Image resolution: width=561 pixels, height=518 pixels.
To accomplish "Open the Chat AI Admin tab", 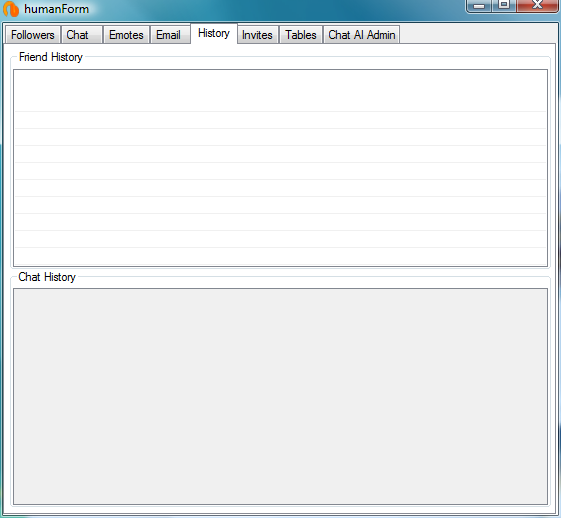I will coord(362,35).
